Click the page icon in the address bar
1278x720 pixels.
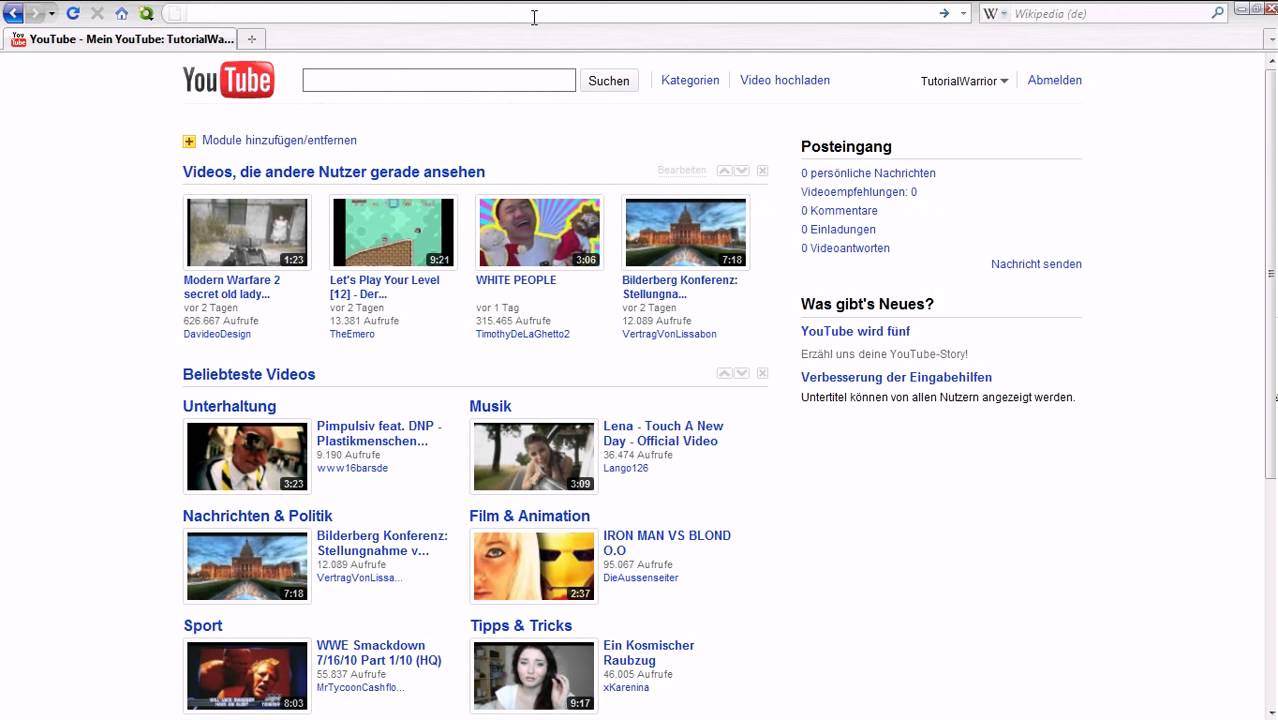click(175, 14)
